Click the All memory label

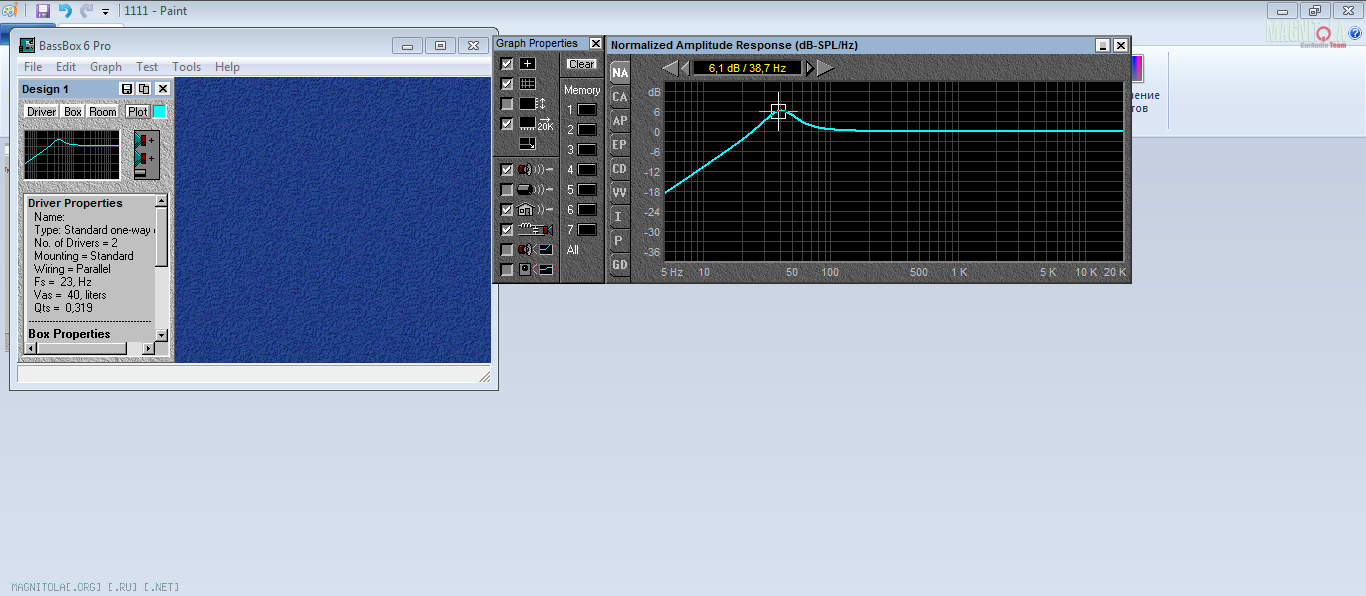point(572,250)
